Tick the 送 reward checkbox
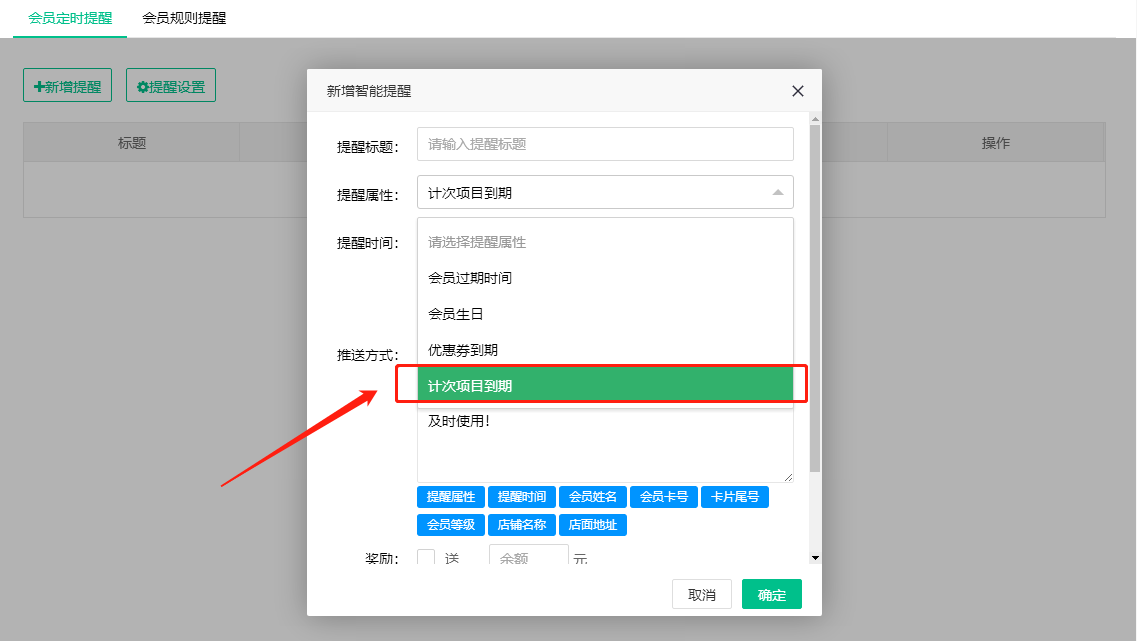The width and height of the screenshot is (1137, 641). click(x=426, y=558)
